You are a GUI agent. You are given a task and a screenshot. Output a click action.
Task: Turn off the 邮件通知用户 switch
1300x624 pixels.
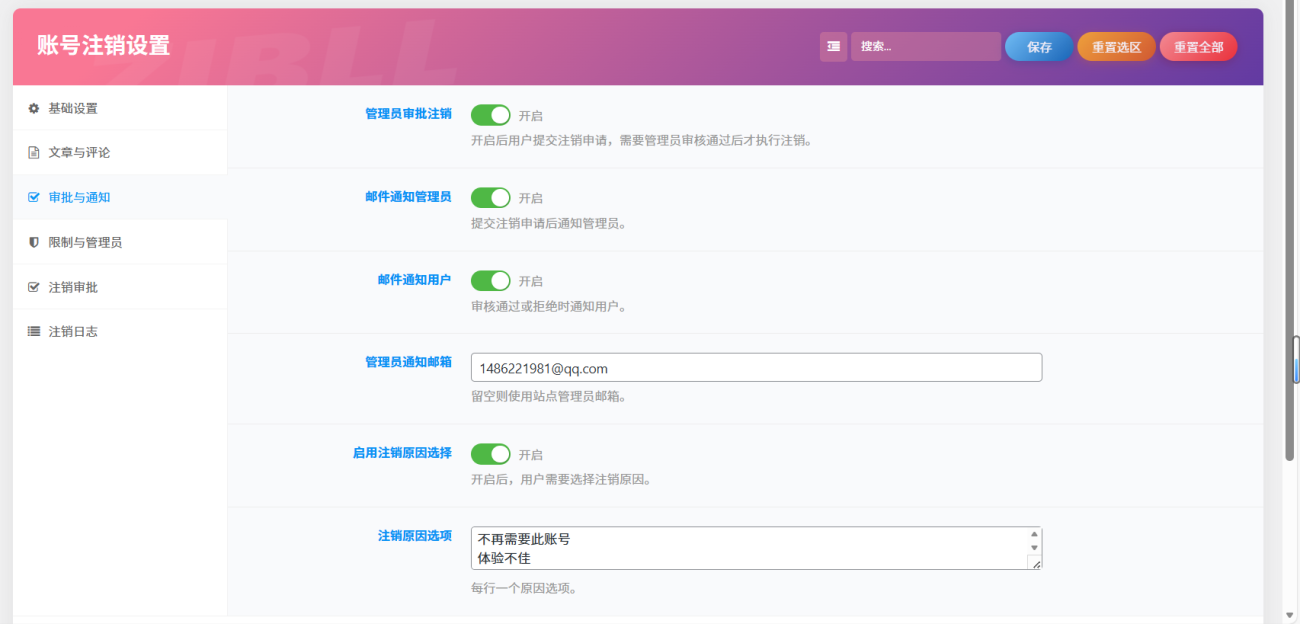tap(490, 281)
